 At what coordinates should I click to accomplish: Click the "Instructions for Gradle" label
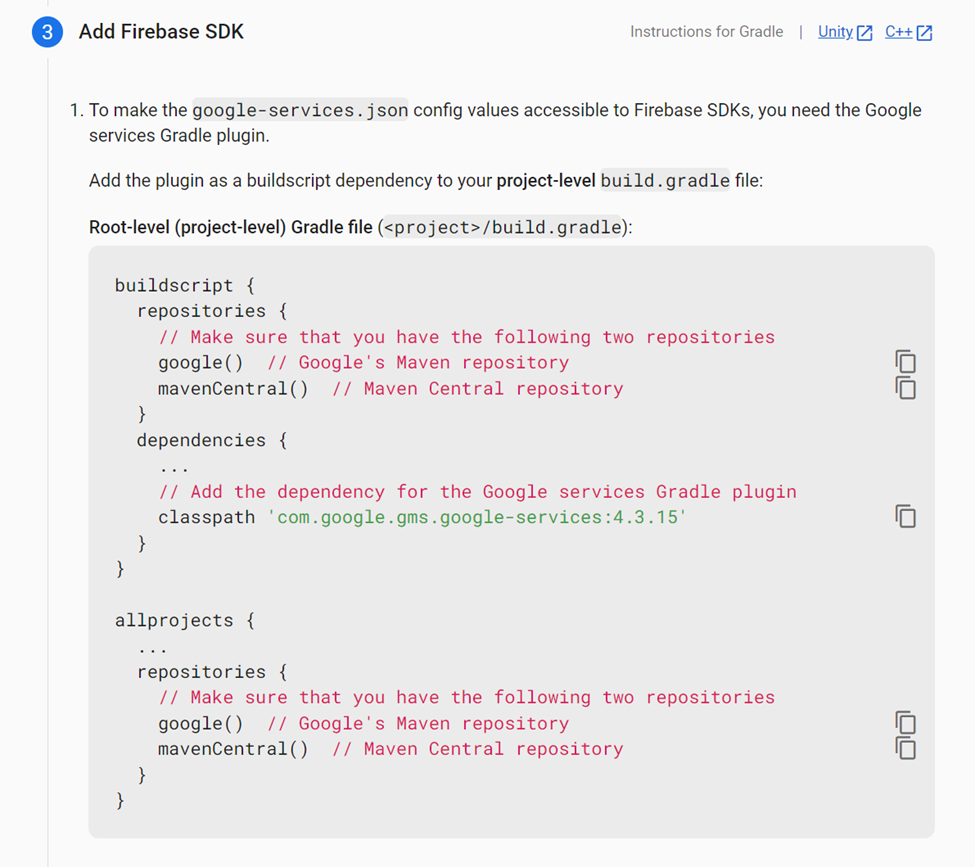point(706,32)
